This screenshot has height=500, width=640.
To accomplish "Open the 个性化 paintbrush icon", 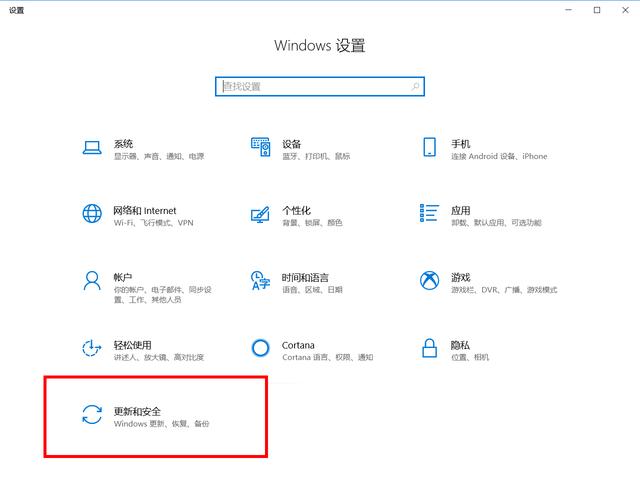I will click(x=260, y=214).
